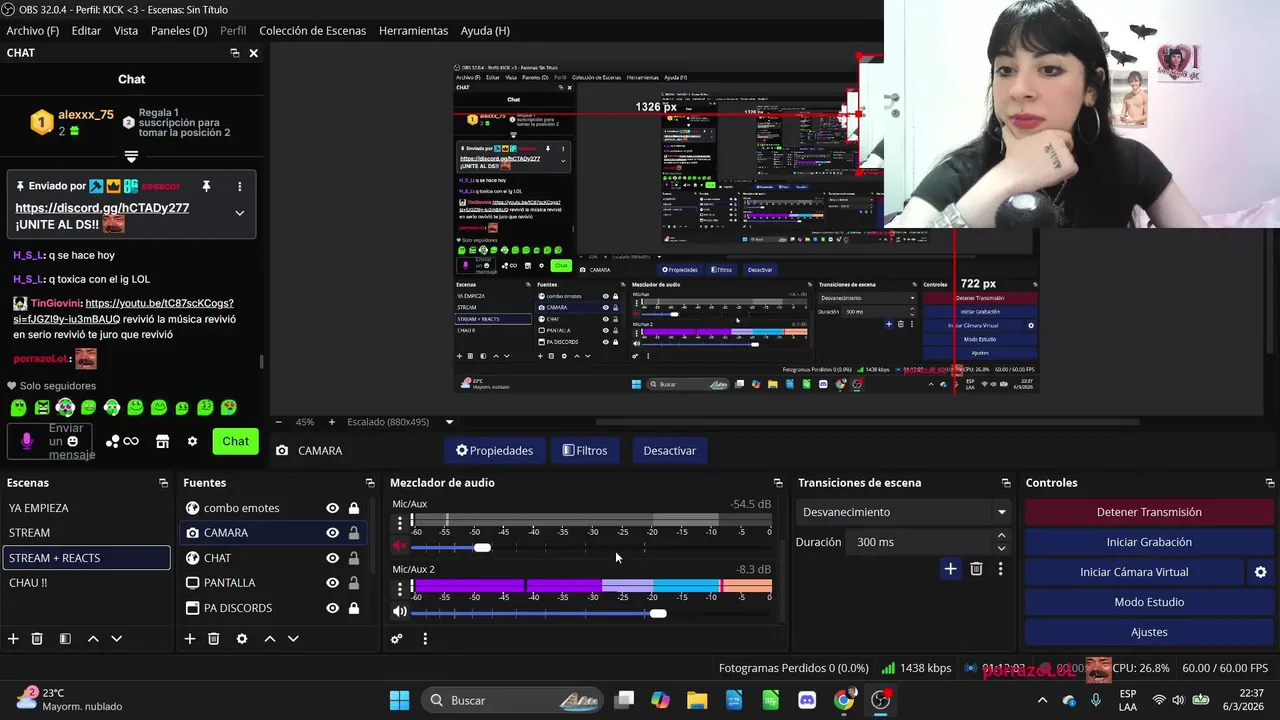1280x720 pixels.
Task: Undock the Fuentes panel
Action: coord(370,483)
